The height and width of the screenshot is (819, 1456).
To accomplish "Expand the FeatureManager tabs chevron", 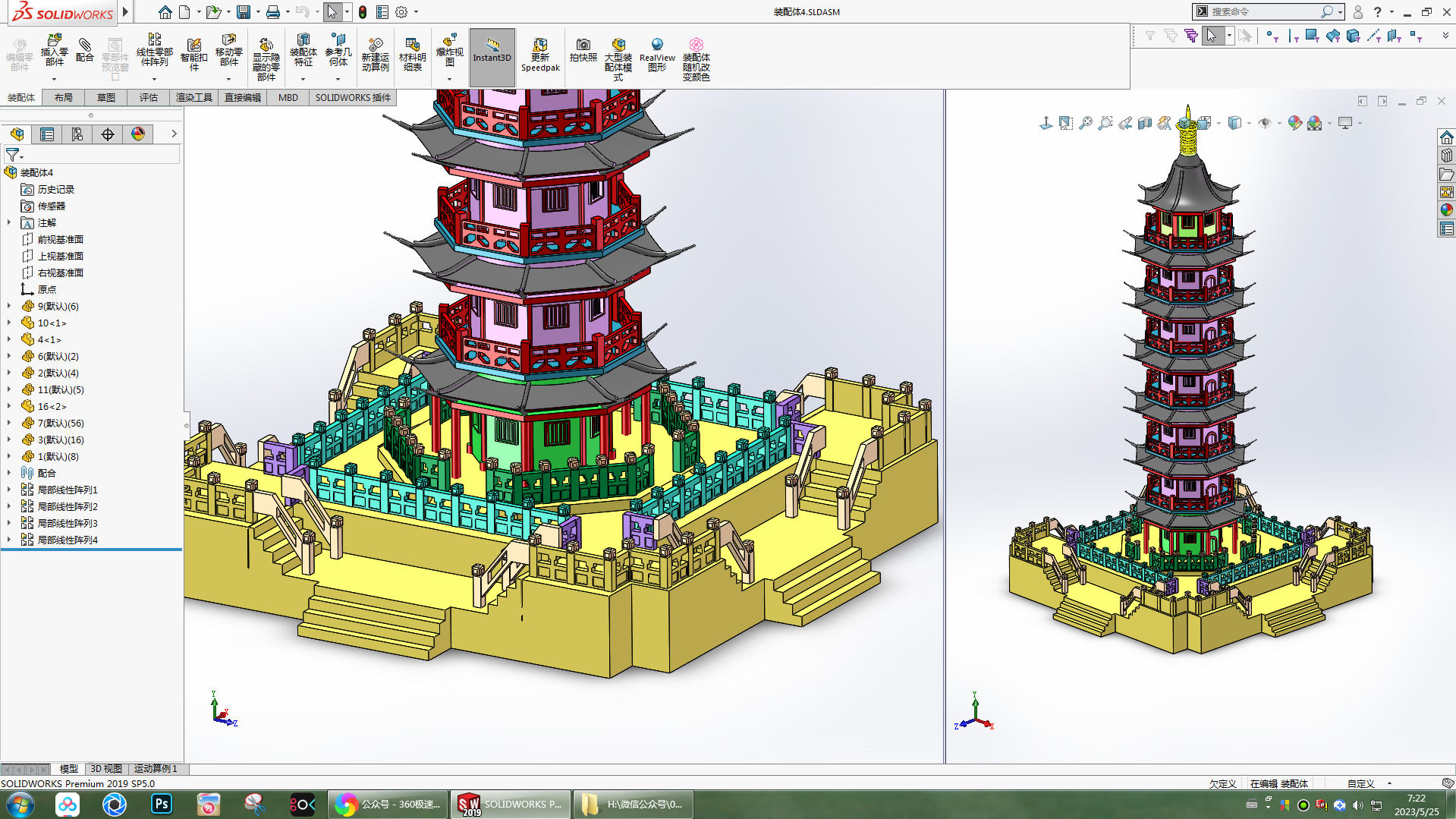I will point(174,134).
